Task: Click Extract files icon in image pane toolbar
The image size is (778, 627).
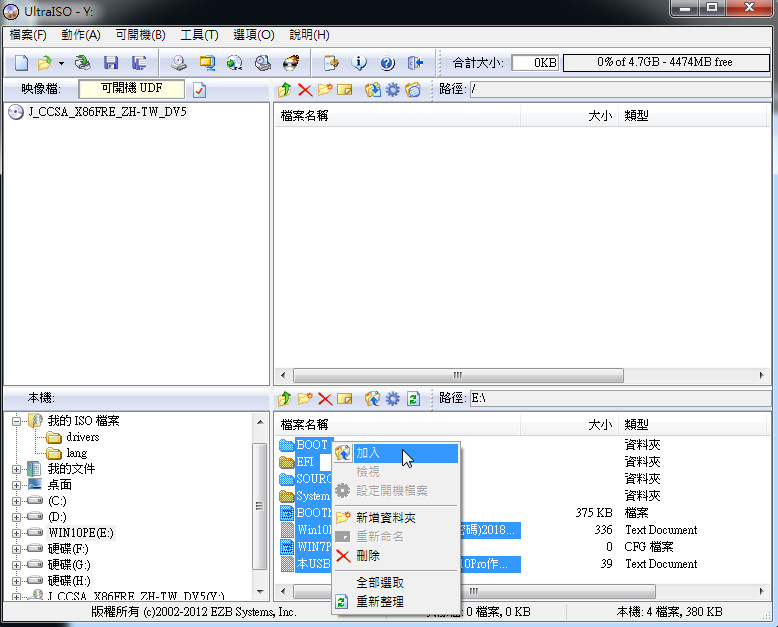Action: tap(373, 90)
